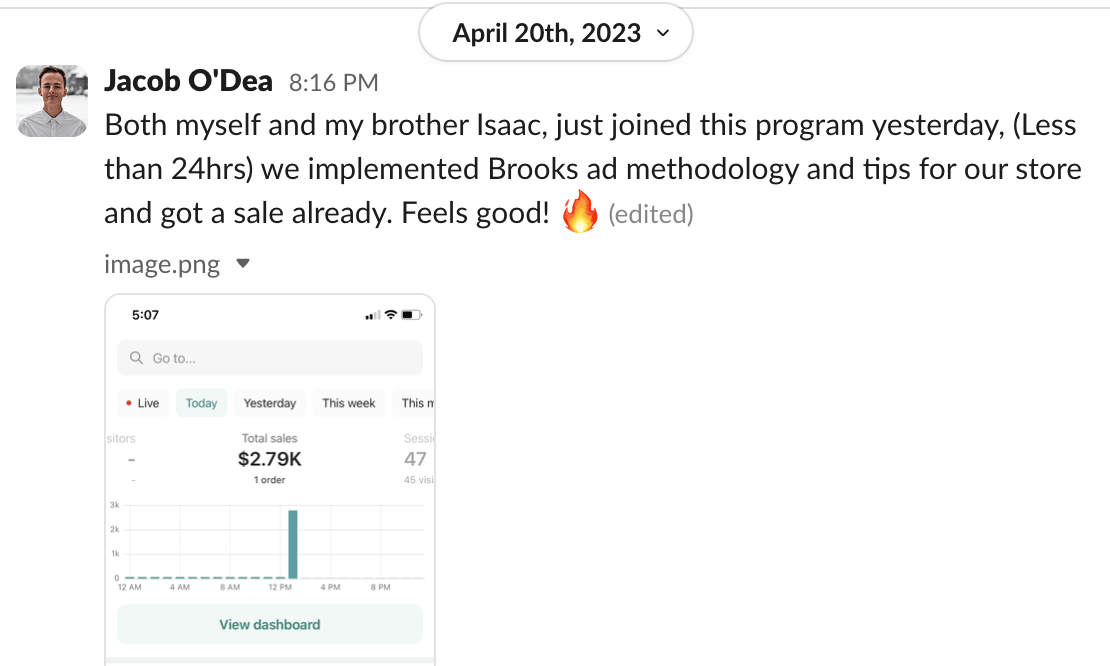Collapse the image.png attachment arrow
This screenshot has width=1110, height=666.
click(242, 265)
